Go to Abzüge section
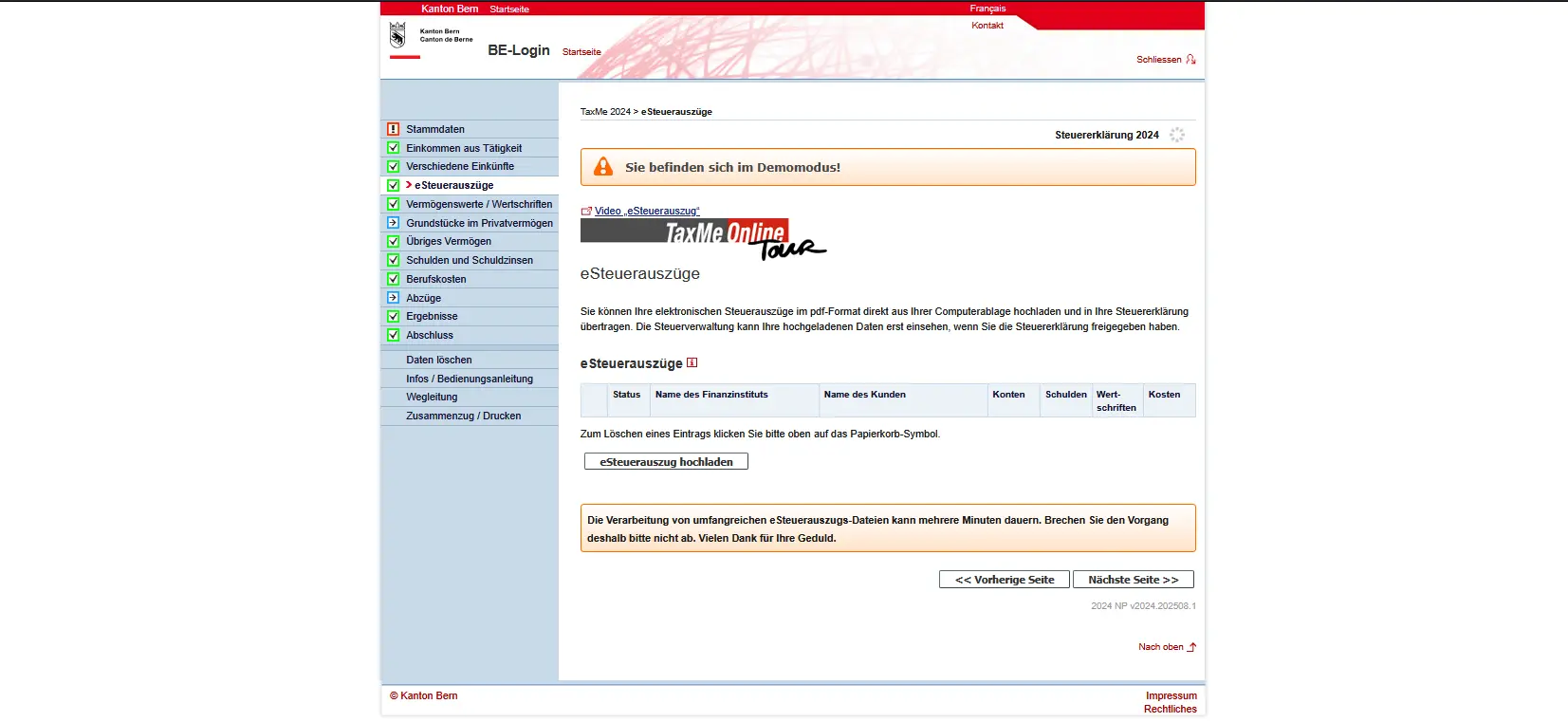 [423, 298]
